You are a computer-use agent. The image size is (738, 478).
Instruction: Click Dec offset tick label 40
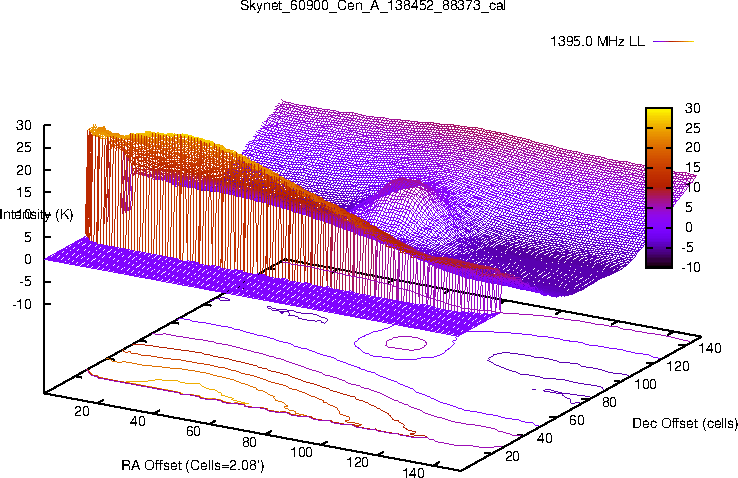(x=545, y=438)
